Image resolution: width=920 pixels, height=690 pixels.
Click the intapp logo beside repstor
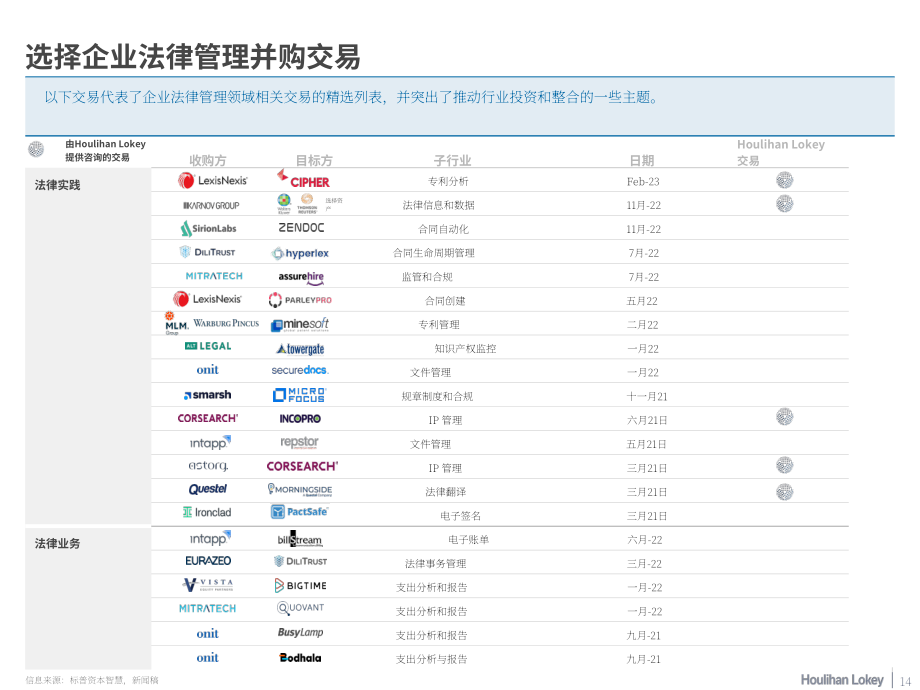(210, 443)
